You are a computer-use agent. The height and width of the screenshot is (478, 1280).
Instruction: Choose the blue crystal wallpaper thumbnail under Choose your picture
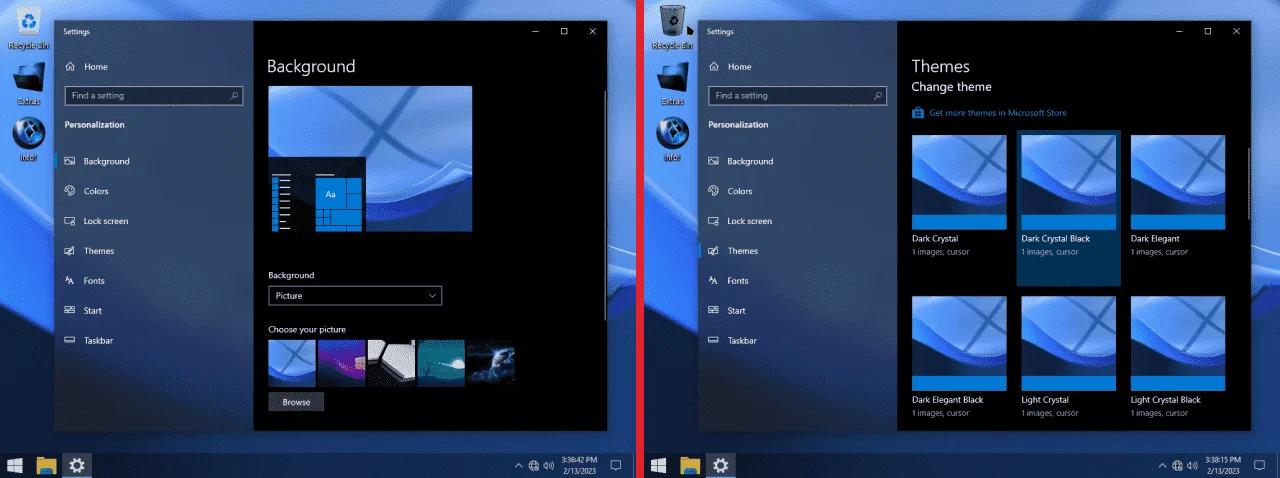pos(292,363)
